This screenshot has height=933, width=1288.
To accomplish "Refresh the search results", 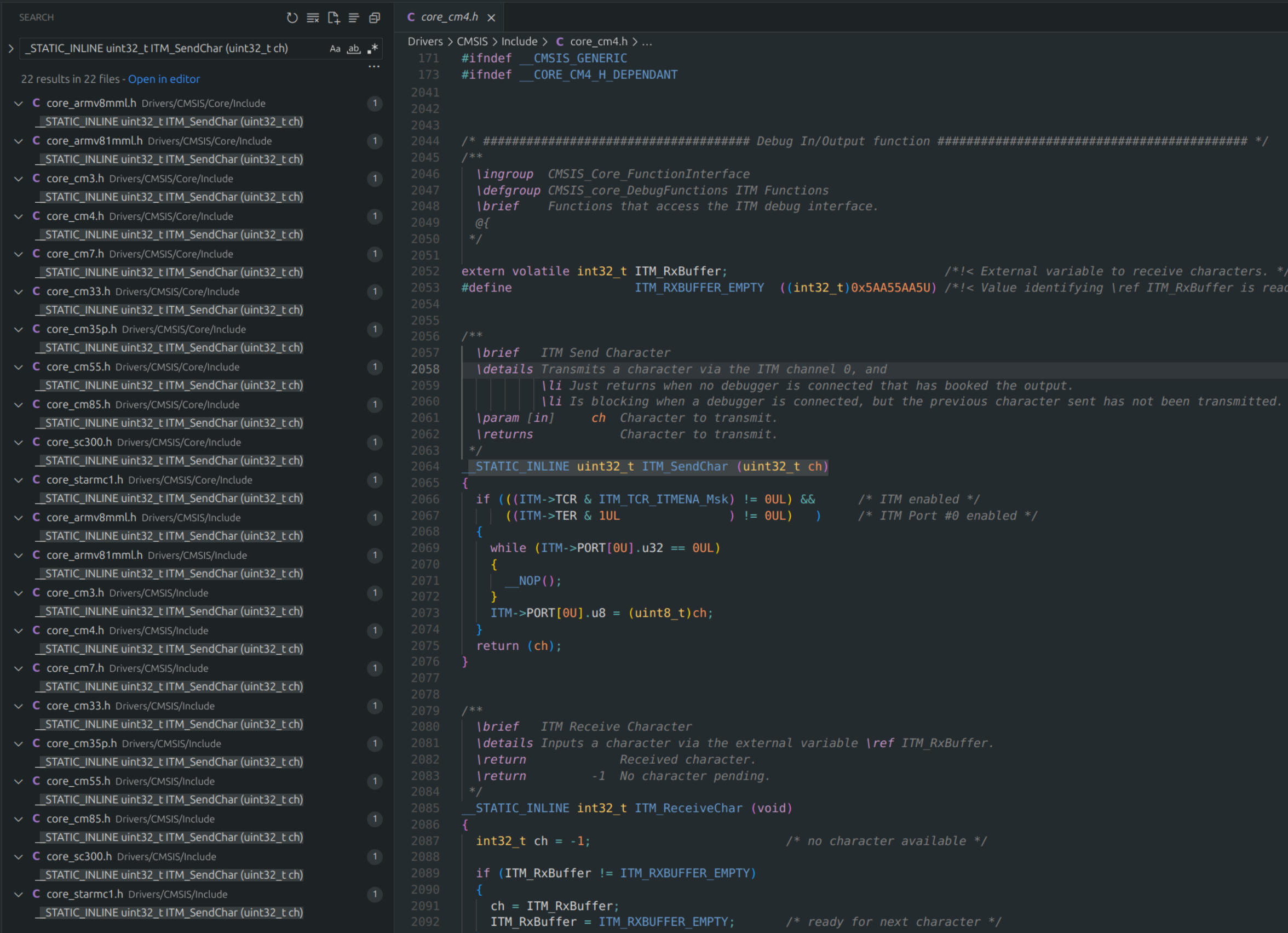I will (x=292, y=18).
